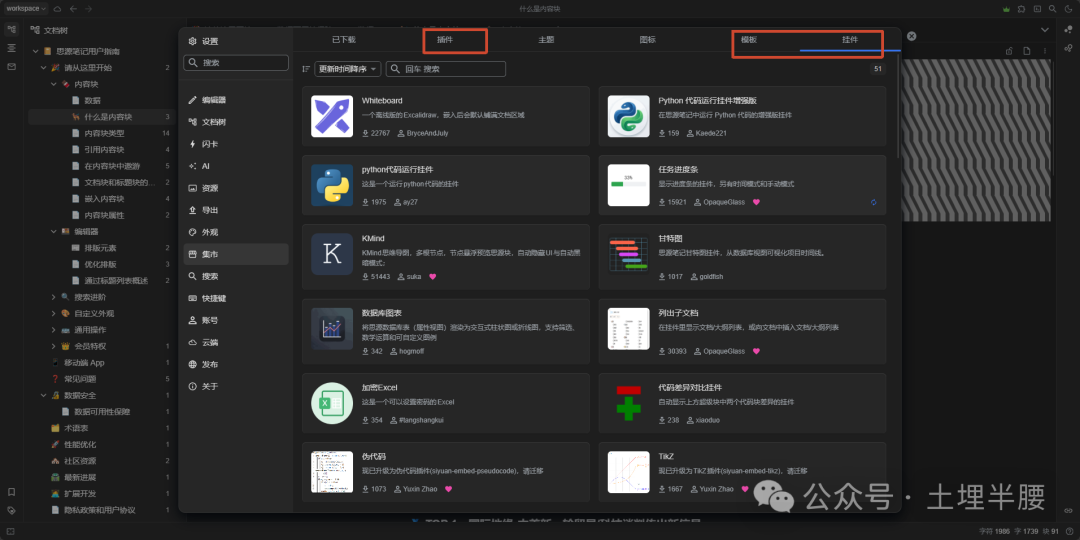Expand the 会员特权 tree node
Screen dimensions: 1080x540
54,346
